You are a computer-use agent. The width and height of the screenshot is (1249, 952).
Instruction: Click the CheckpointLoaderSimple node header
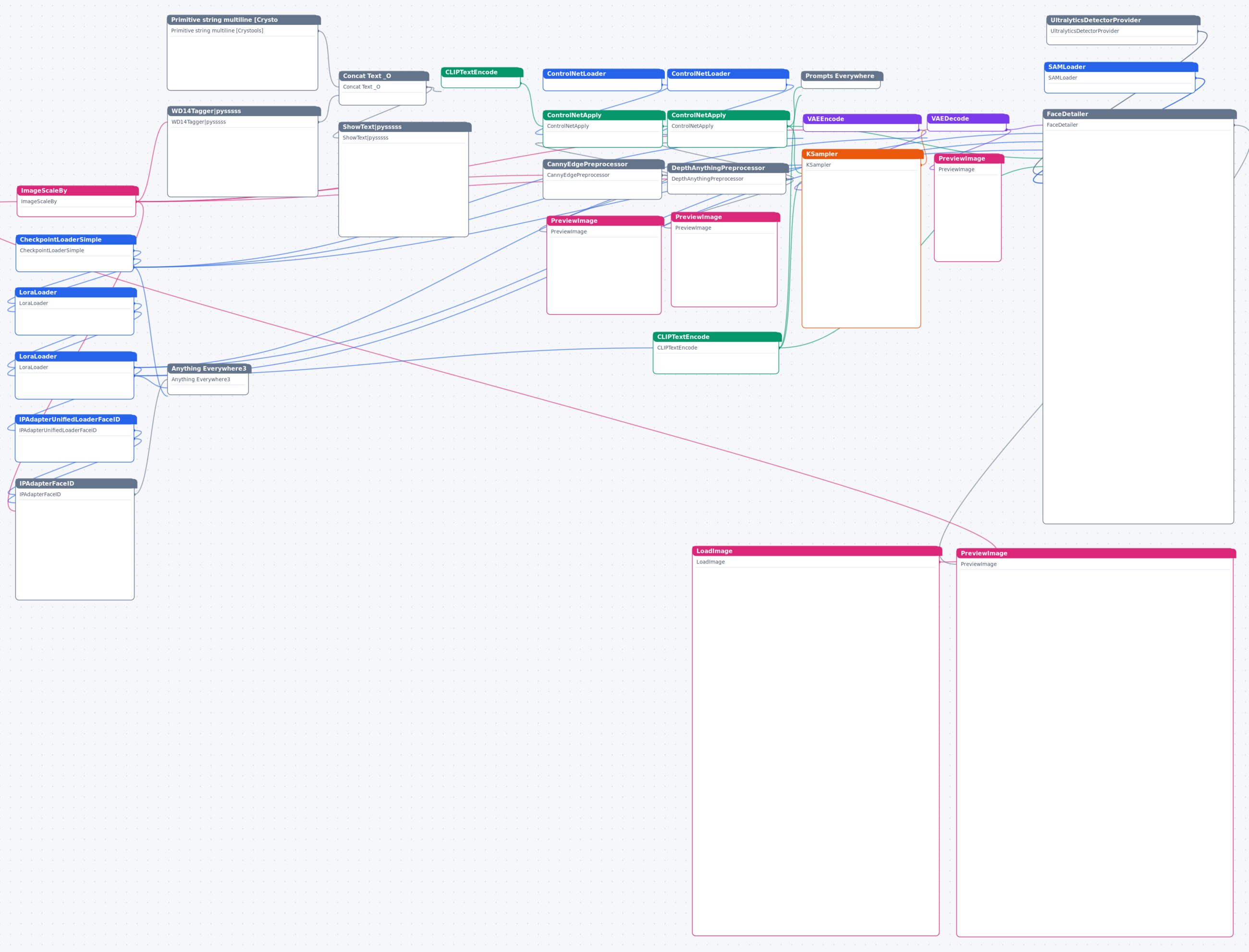click(76, 240)
